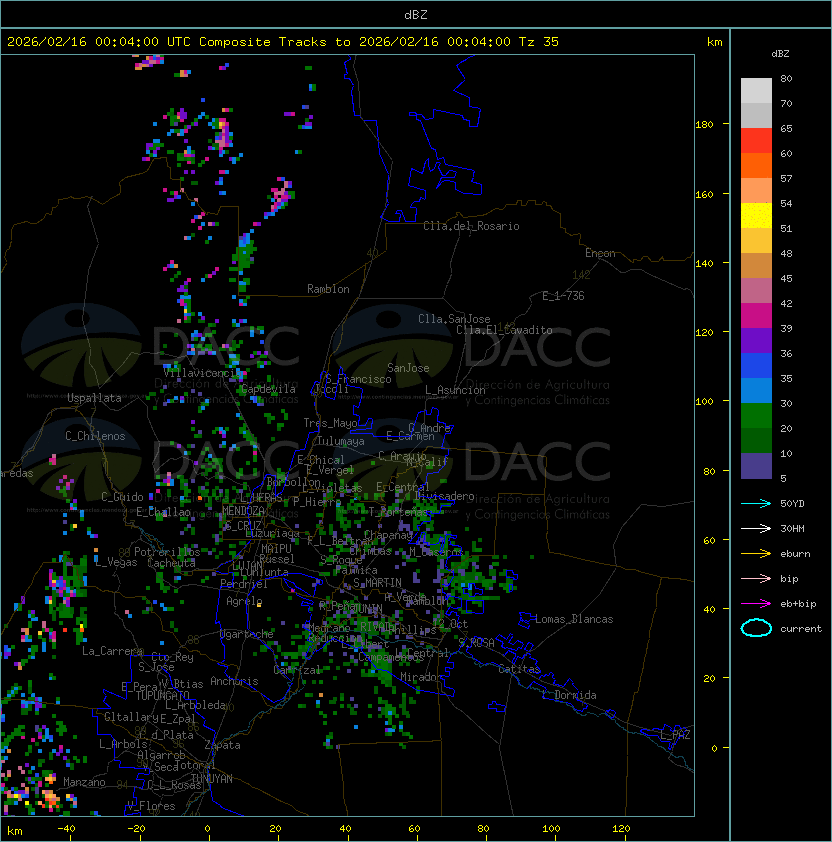Viewport: 832px width, 842px height.
Task: Click the dBZ legend heading
Action: 780,54
